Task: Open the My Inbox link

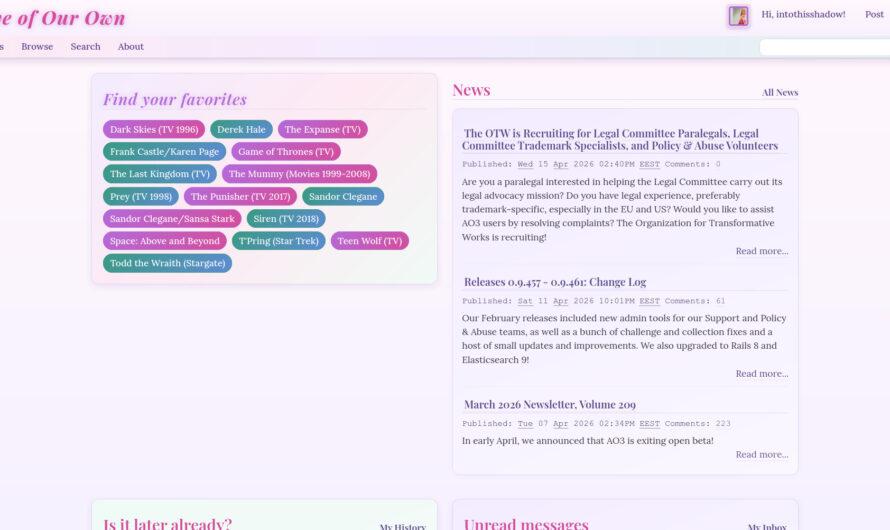Action: pyautogui.click(x=767, y=527)
